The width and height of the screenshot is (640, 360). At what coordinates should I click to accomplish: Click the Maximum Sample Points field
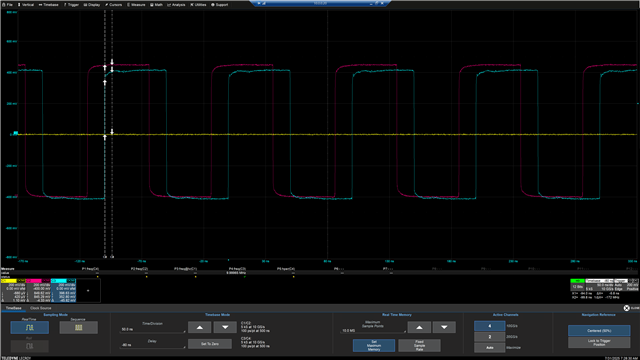(x=373, y=330)
